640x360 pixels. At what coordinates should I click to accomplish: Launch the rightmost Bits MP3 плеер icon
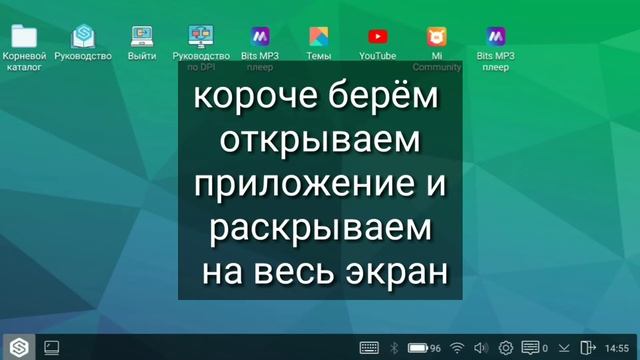click(496, 36)
